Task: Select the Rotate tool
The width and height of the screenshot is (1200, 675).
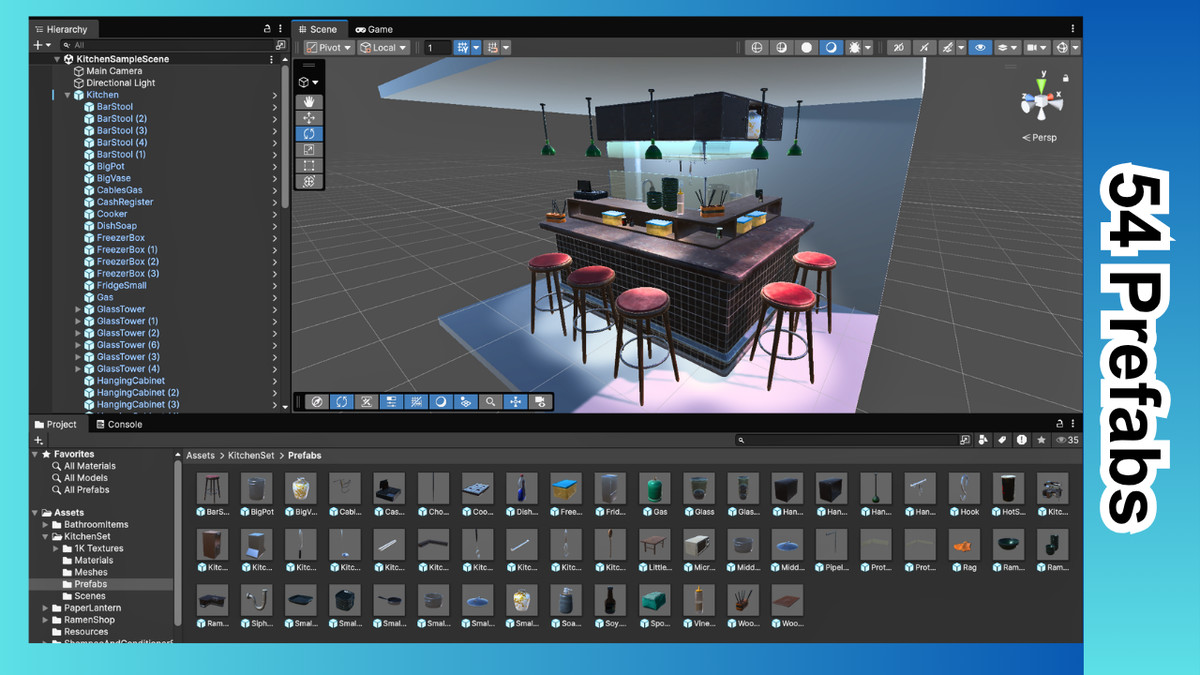Action: click(310, 134)
